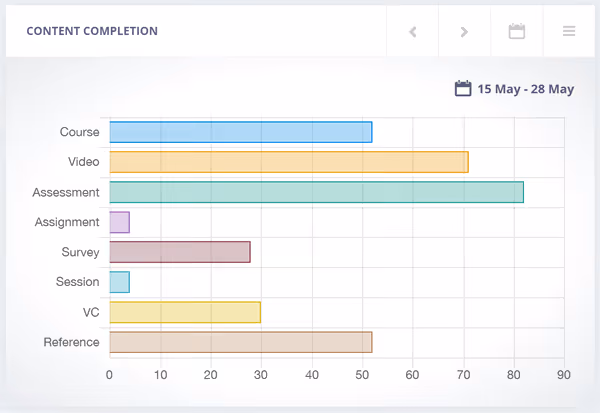Select the yellow VC bar
The width and height of the screenshot is (600, 413).
coord(185,312)
